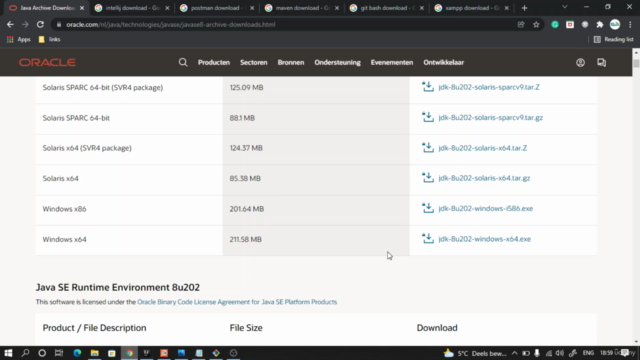
Task: Open a new browser tab
Action: [524, 8]
